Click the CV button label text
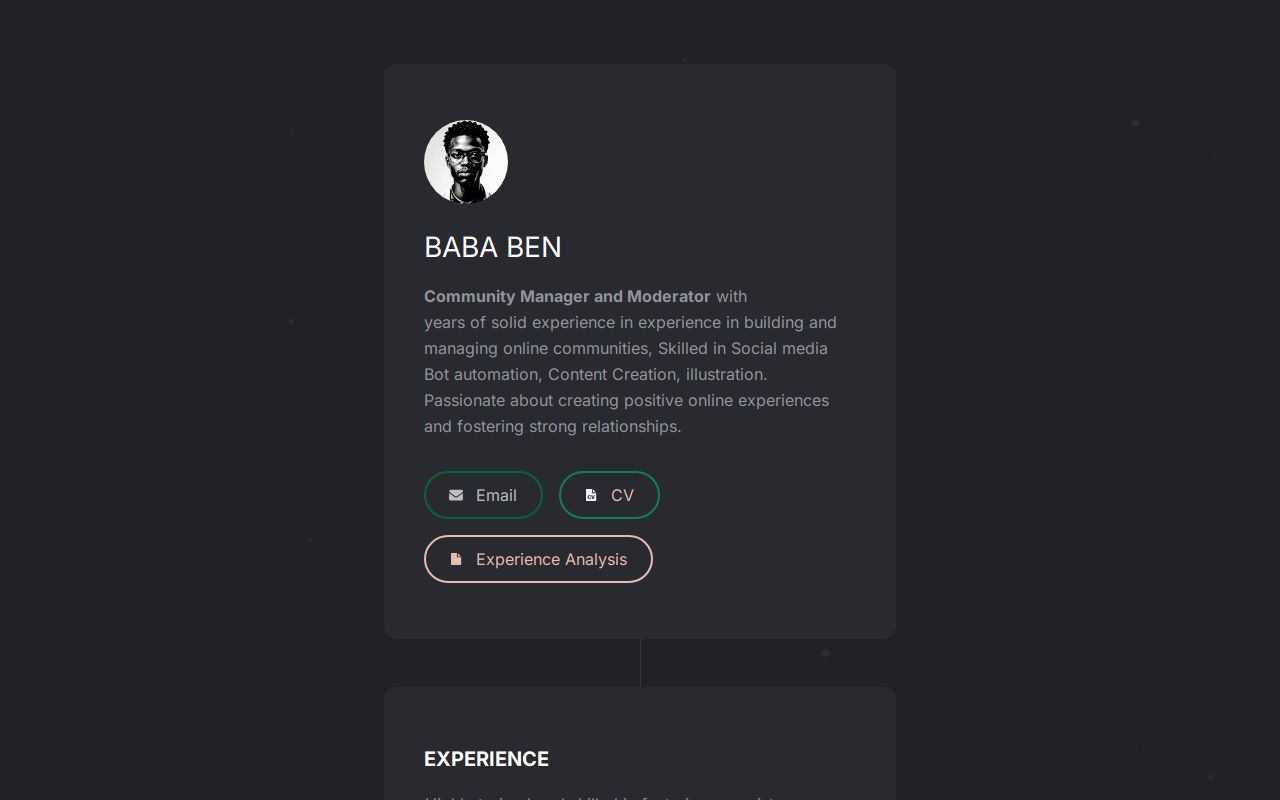The width and height of the screenshot is (1280, 800). point(622,495)
